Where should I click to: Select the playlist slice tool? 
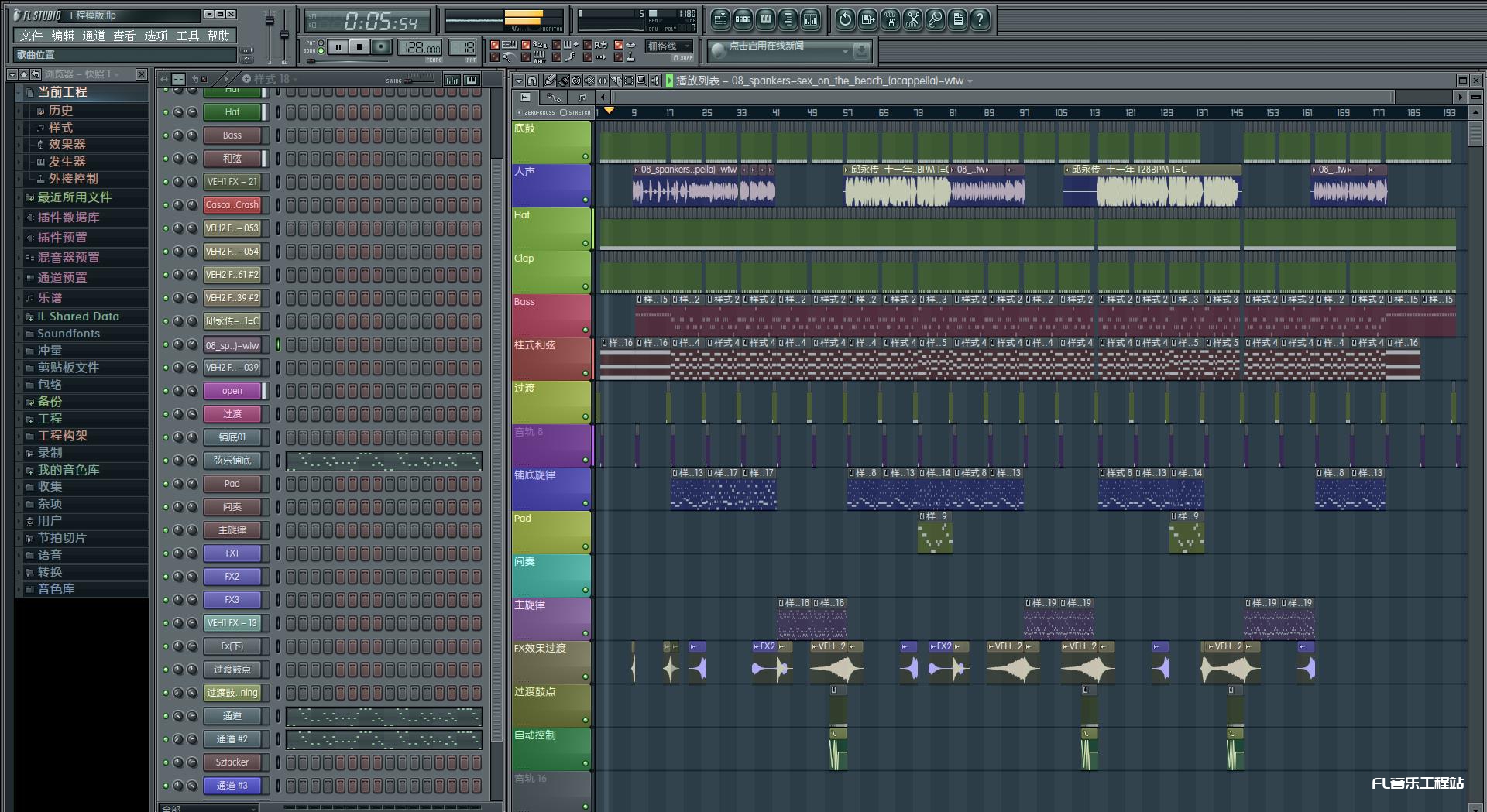(x=616, y=81)
